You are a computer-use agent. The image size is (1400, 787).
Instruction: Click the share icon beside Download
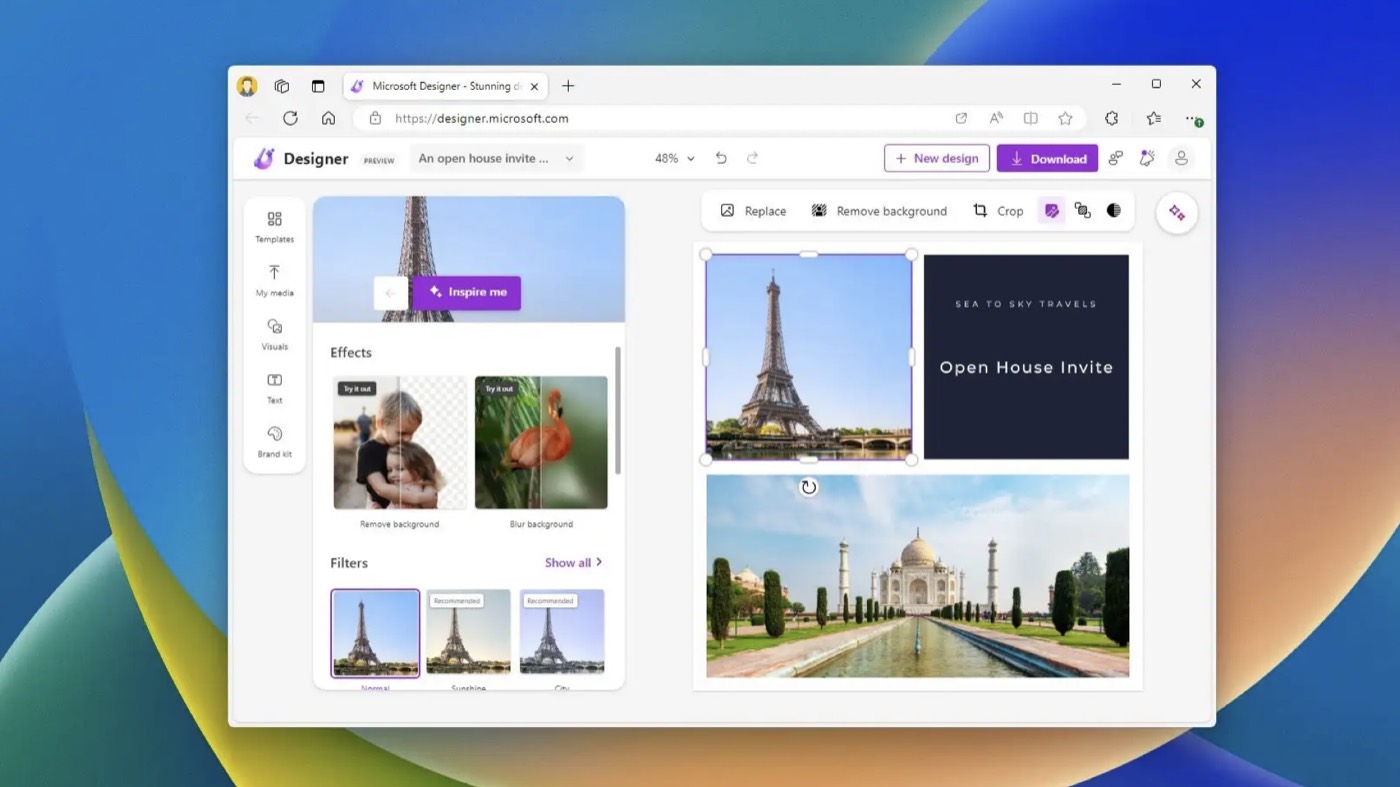[1116, 158]
